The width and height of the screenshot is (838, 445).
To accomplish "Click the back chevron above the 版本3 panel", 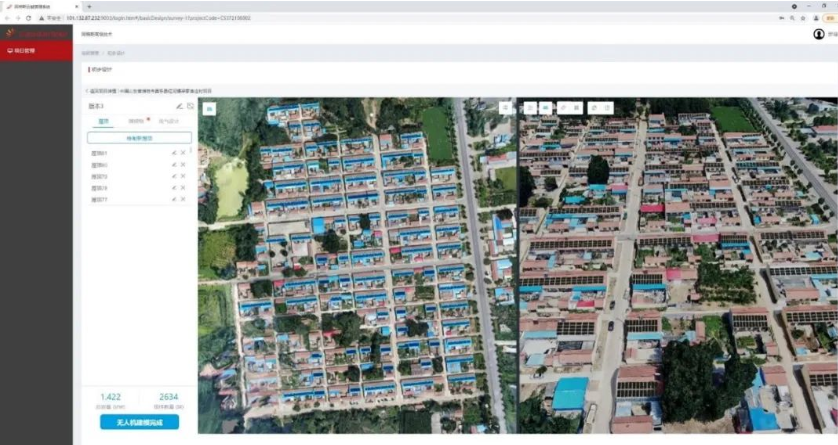I will click(x=86, y=91).
